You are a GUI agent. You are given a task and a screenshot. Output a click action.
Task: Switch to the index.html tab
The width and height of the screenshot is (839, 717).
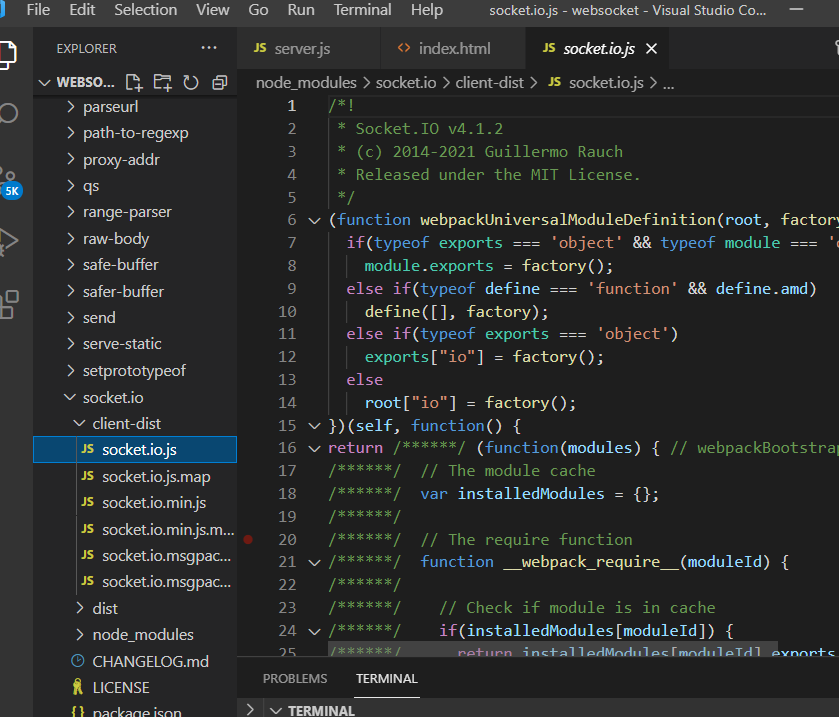point(454,48)
